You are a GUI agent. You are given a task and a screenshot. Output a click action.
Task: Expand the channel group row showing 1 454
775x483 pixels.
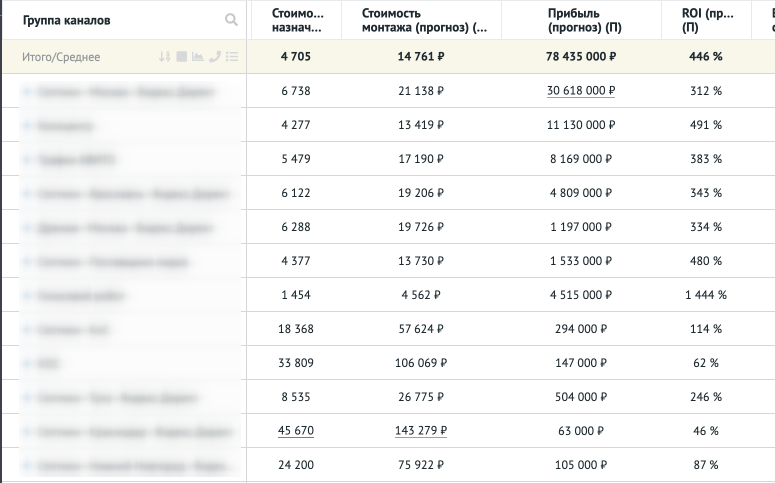click(x=26, y=295)
